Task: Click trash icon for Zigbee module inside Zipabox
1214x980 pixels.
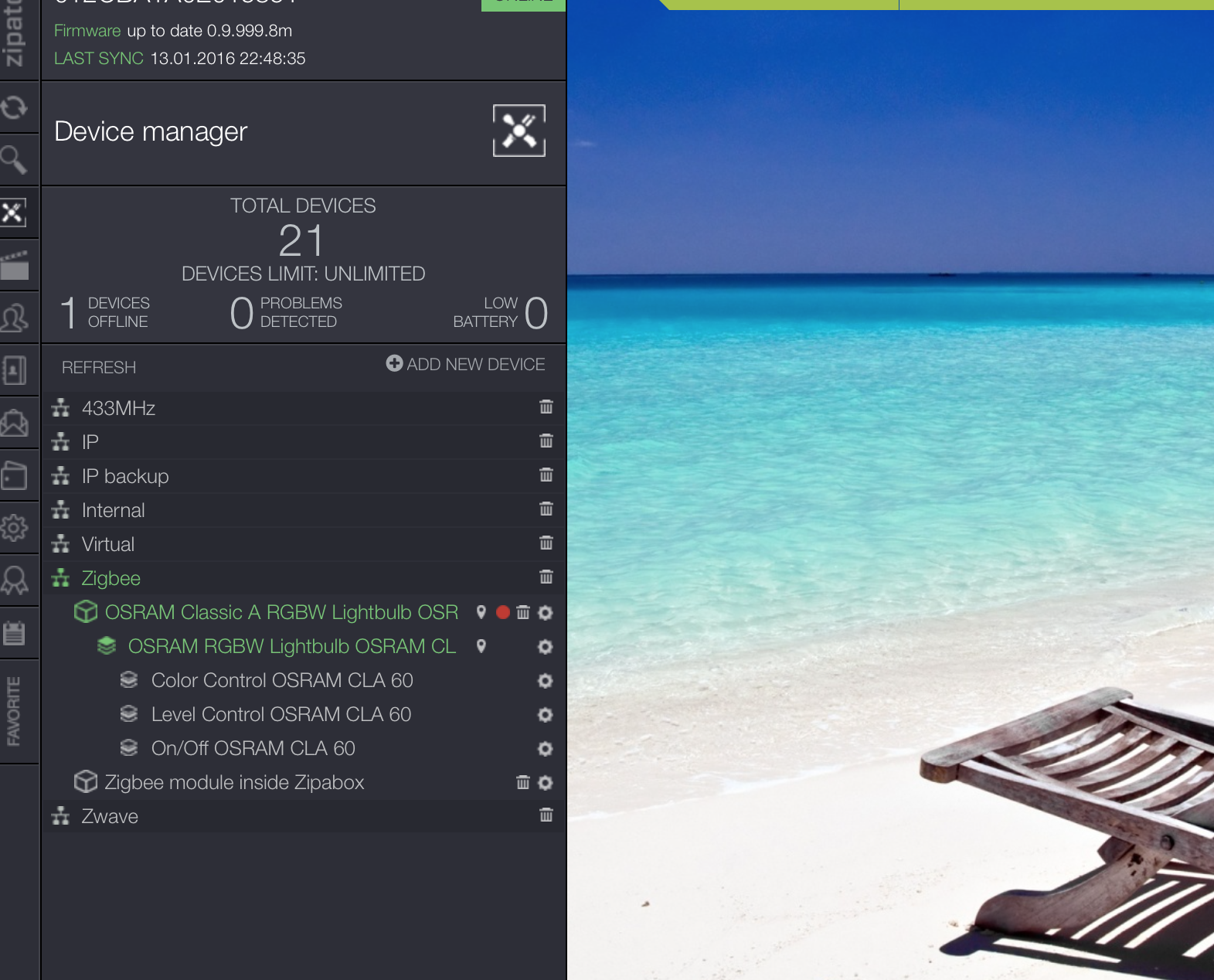Action: tap(523, 783)
